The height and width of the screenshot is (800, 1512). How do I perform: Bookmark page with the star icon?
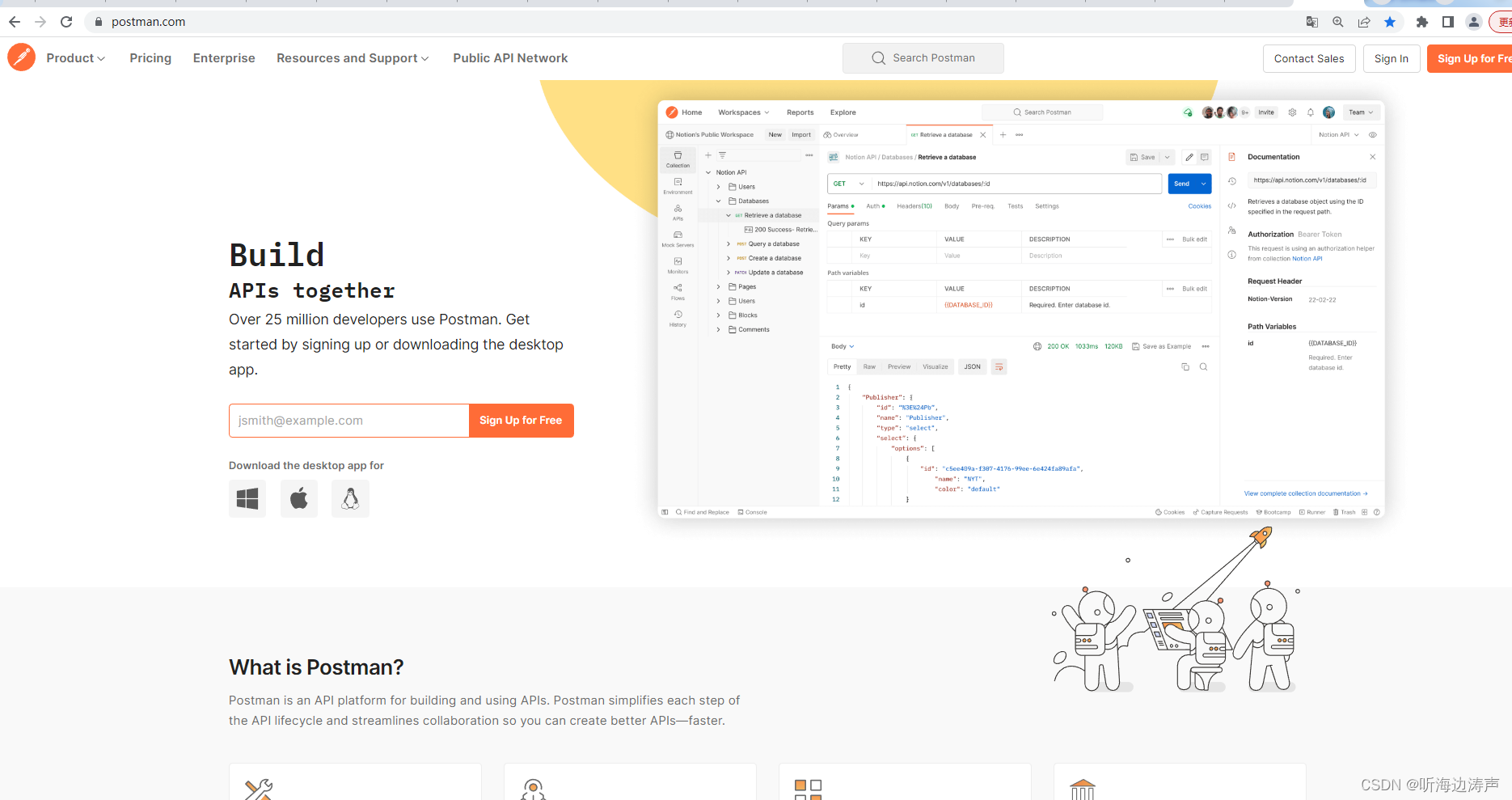(1390, 22)
